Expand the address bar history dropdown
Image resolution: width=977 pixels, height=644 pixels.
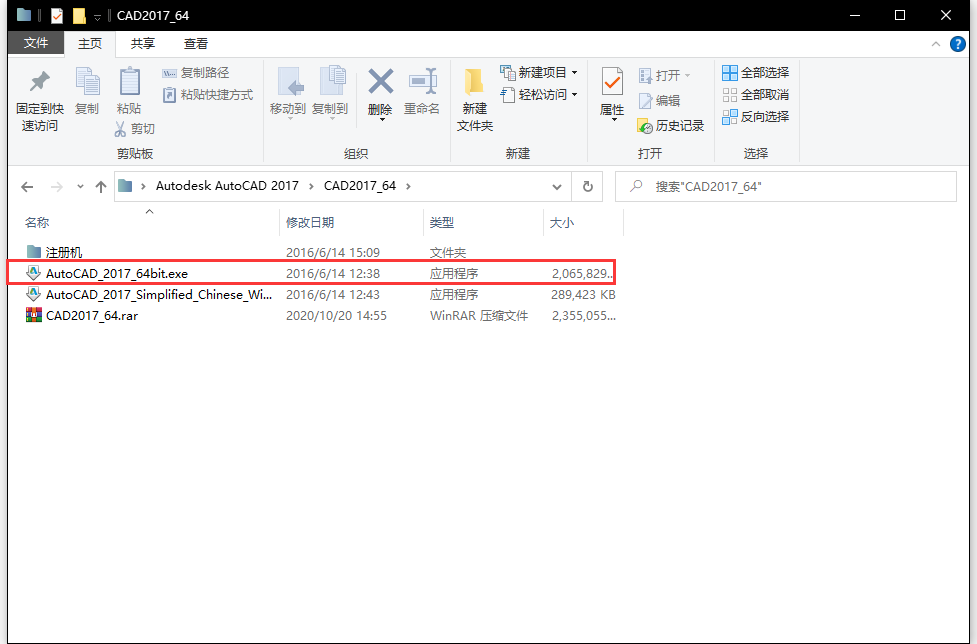coord(557,186)
